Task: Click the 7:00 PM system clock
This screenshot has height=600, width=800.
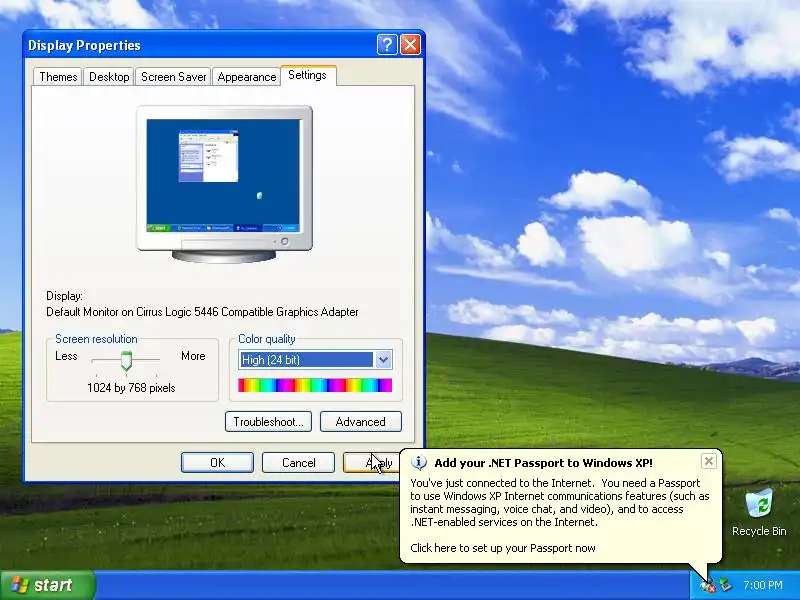Action: (x=762, y=585)
